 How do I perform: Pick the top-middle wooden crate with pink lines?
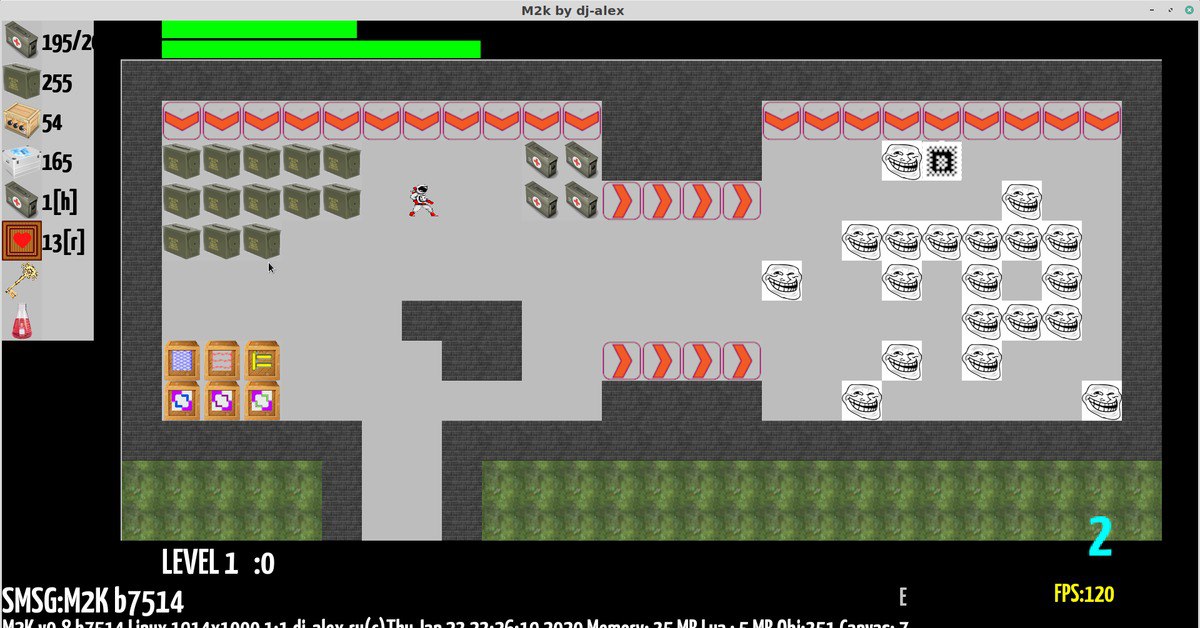[x=222, y=361]
